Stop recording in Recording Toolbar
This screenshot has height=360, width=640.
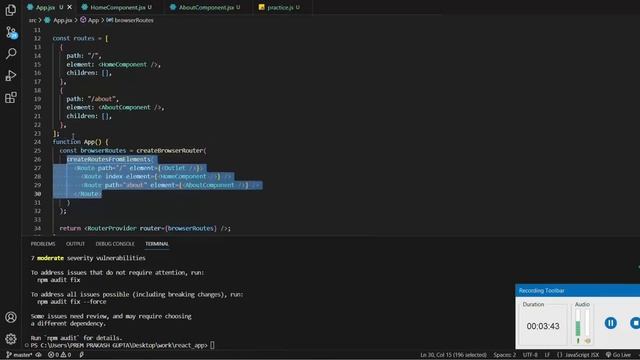pos(635,323)
